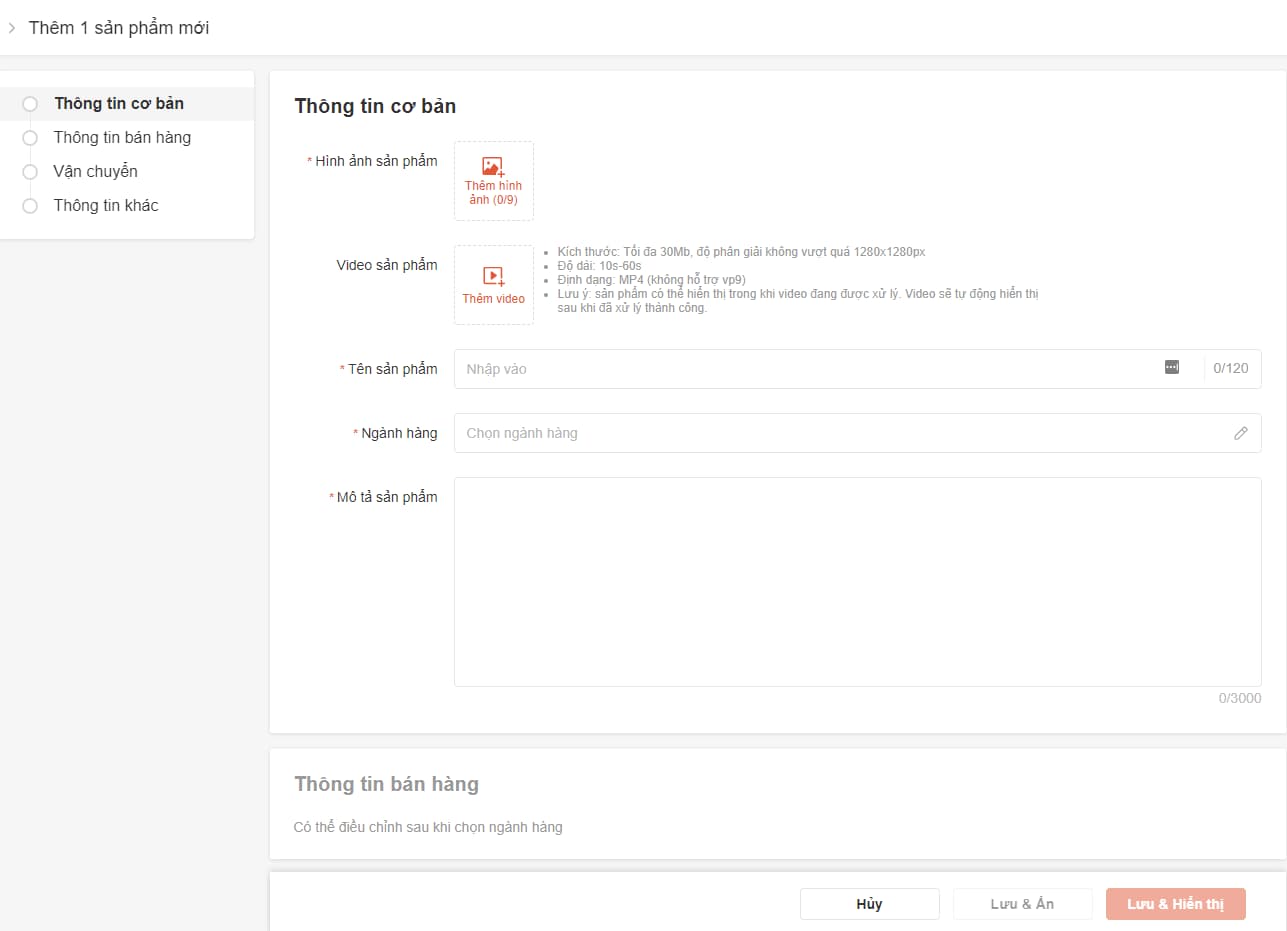Viewport: 1287px width, 931px height.
Task: Select the Vận chuyển step circle
Action: [x=30, y=172]
